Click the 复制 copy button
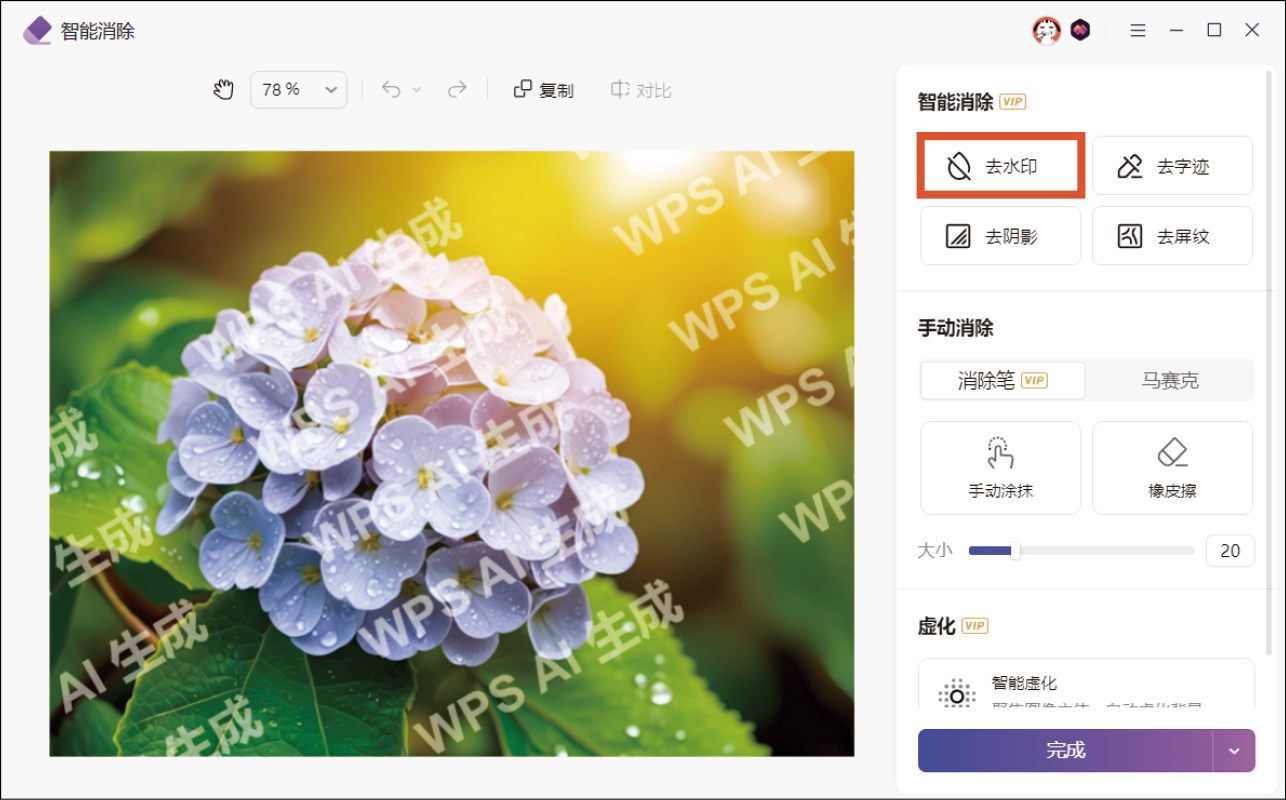Screen dimensions: 1286x800 544,90
